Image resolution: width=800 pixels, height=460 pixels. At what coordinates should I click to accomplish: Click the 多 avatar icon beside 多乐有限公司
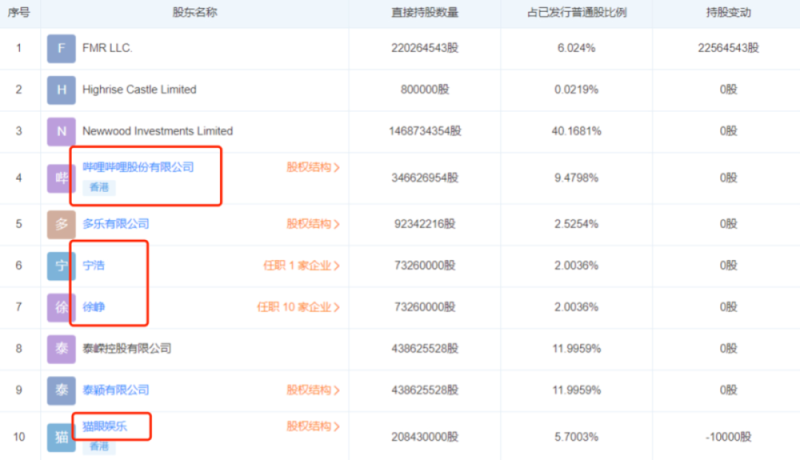click(61, 224)
